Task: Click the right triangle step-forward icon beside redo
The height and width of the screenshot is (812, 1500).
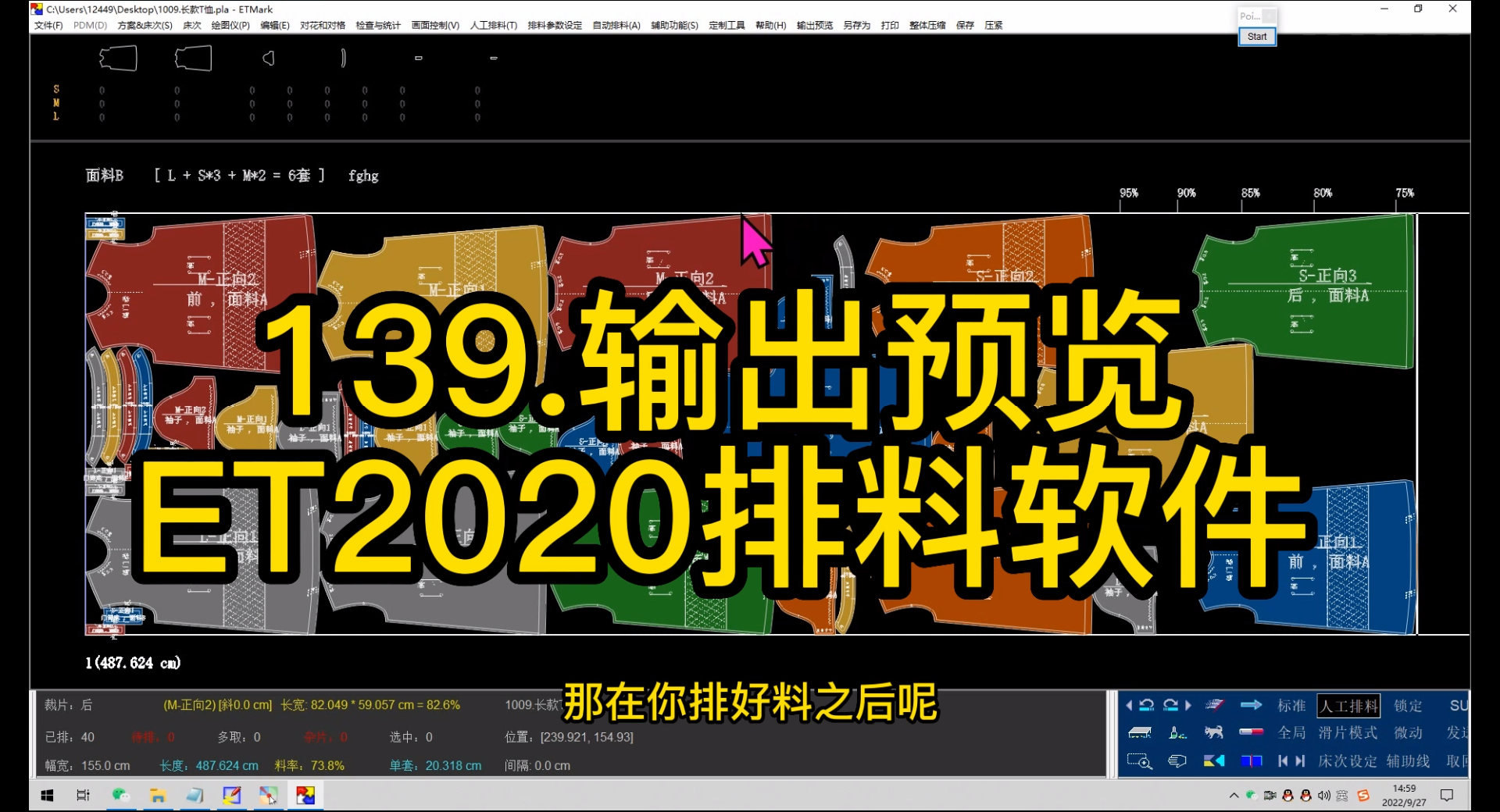Action: [1188, 705]
